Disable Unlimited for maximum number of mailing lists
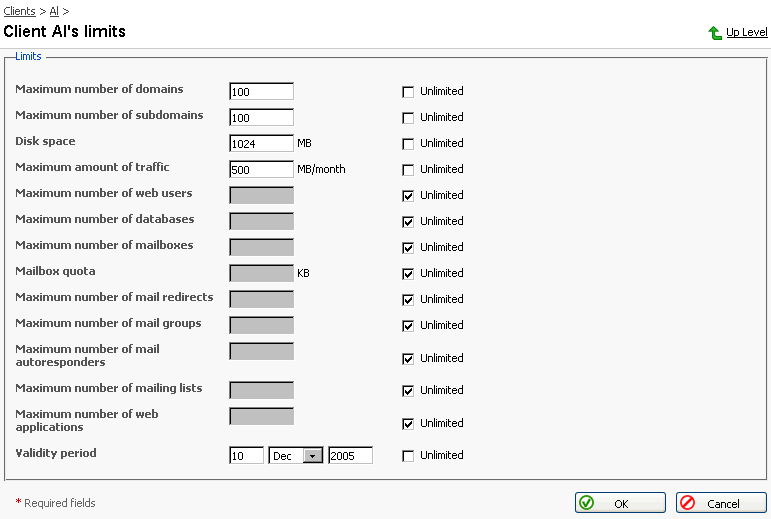The image size is (771, 519). [x=408, y=391]
